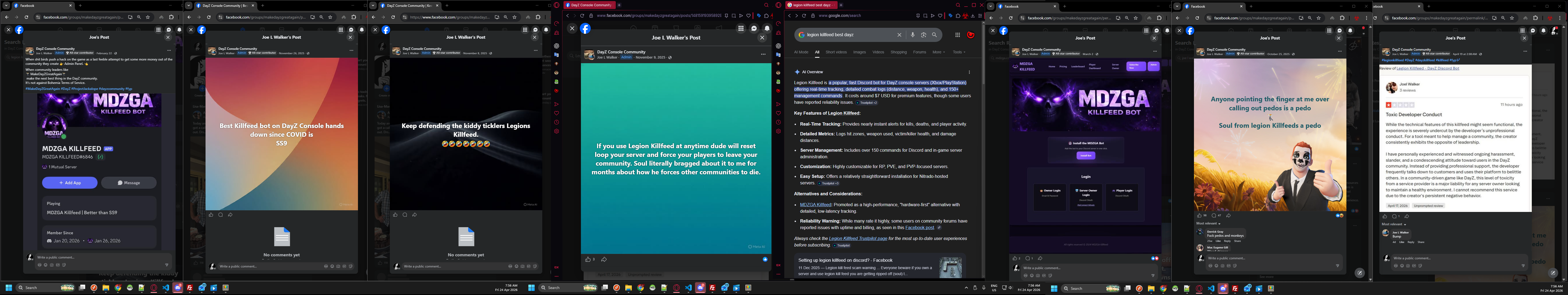
Task: Clear the Google search query
Action: point(899,35)
